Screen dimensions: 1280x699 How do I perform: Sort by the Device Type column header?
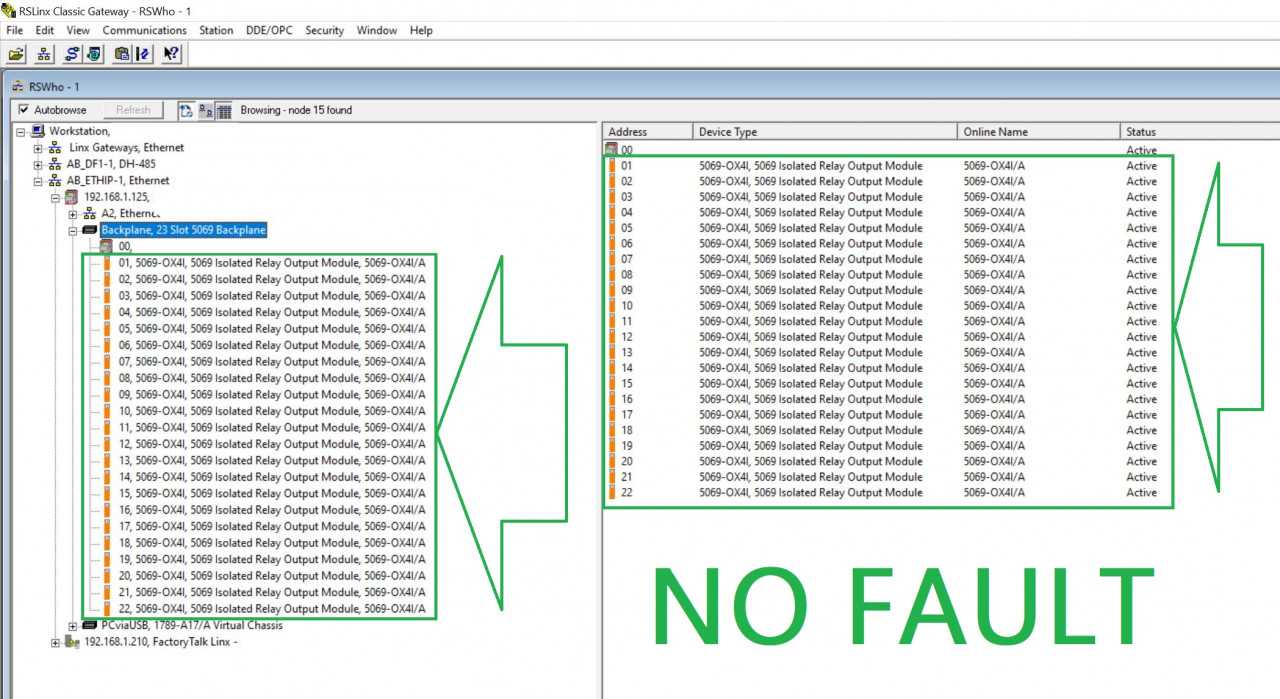click(825, 132)
